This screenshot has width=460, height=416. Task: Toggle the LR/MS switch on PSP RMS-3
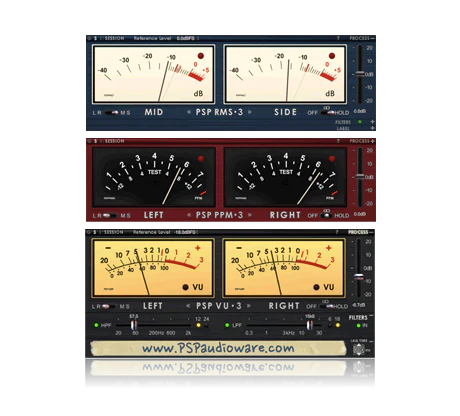(111, 113)
